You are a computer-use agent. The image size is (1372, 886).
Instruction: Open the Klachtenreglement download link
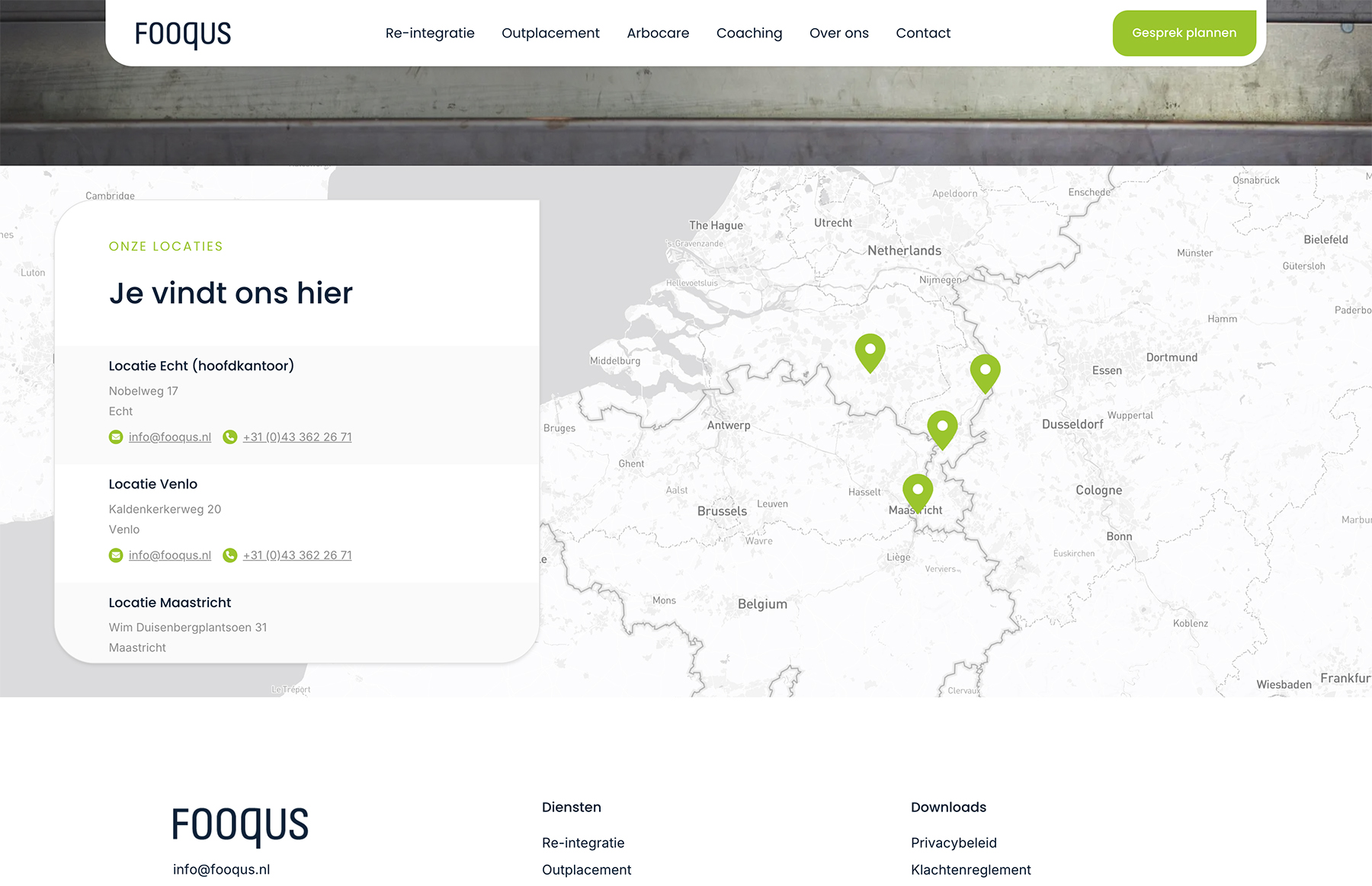click(971, 869)
